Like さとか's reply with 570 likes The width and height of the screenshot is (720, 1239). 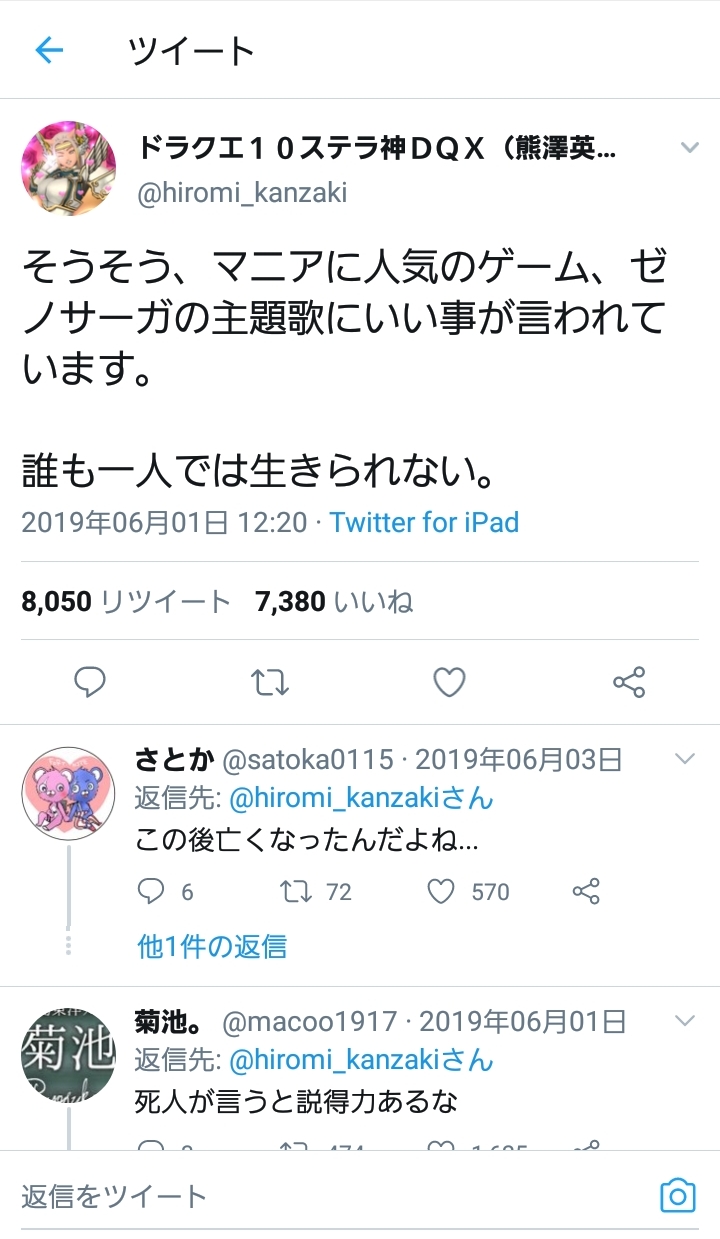pyautogui.click(x=441, y=891)
